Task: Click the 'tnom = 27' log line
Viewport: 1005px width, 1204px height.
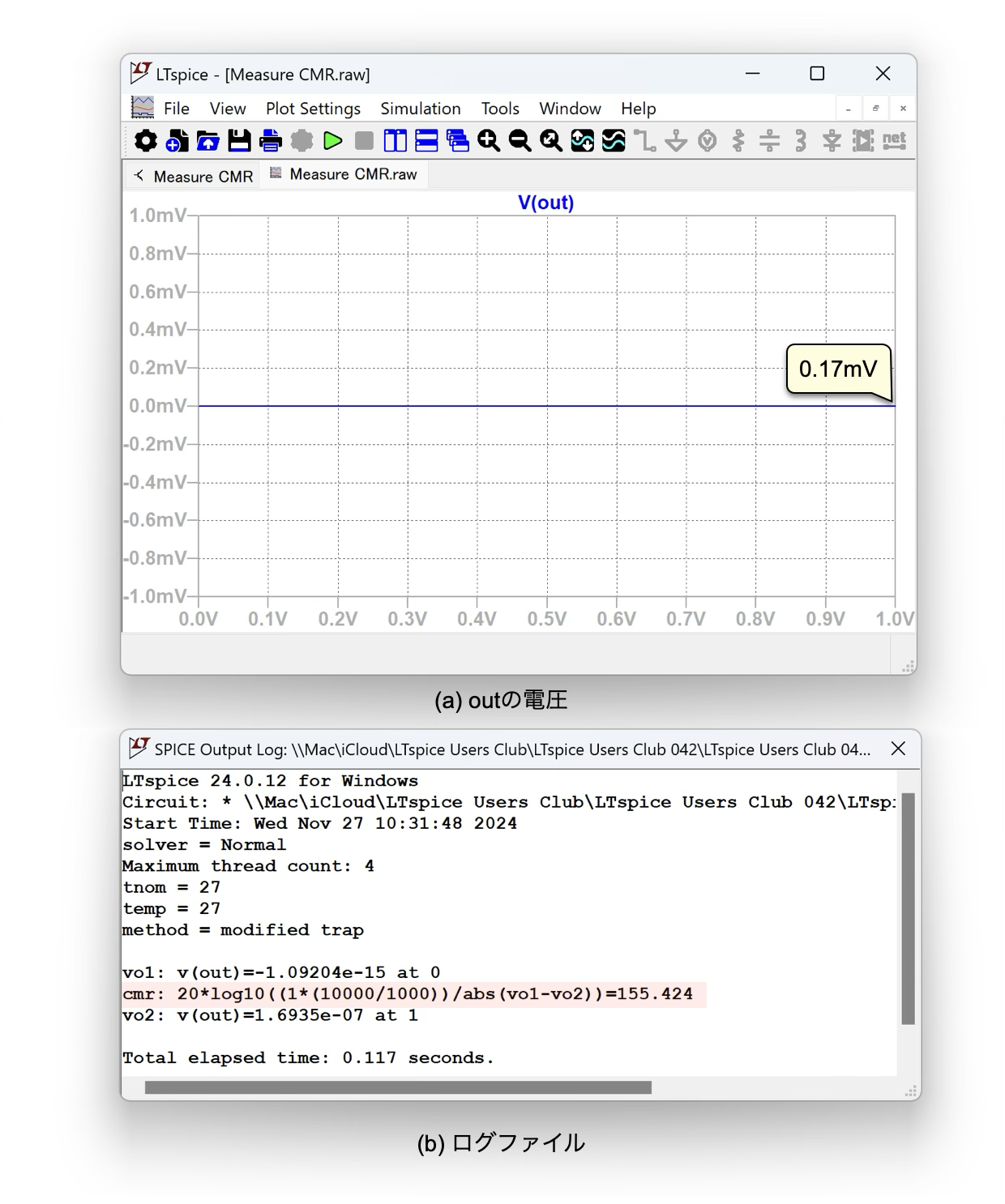Action: 171,887
